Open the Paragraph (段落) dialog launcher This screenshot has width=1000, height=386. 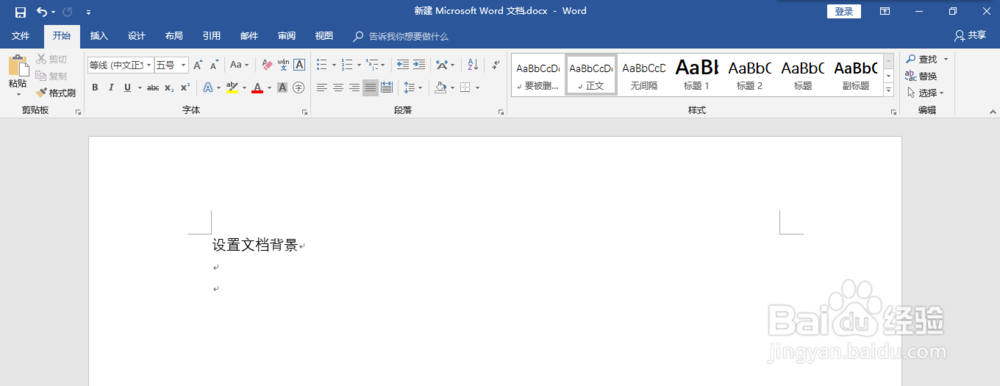(x=501, y=112)
